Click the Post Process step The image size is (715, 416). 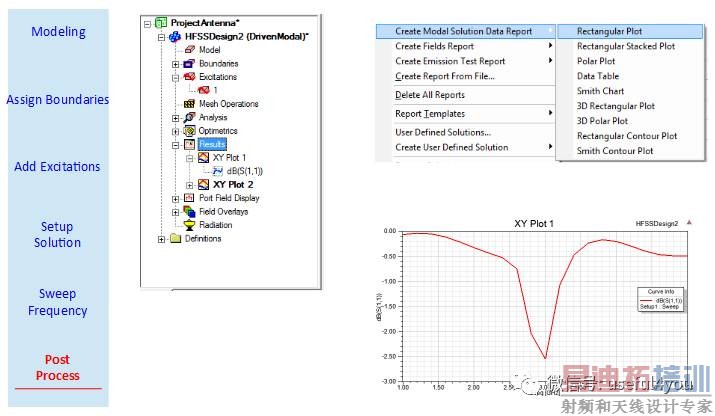tap(57, 367)
